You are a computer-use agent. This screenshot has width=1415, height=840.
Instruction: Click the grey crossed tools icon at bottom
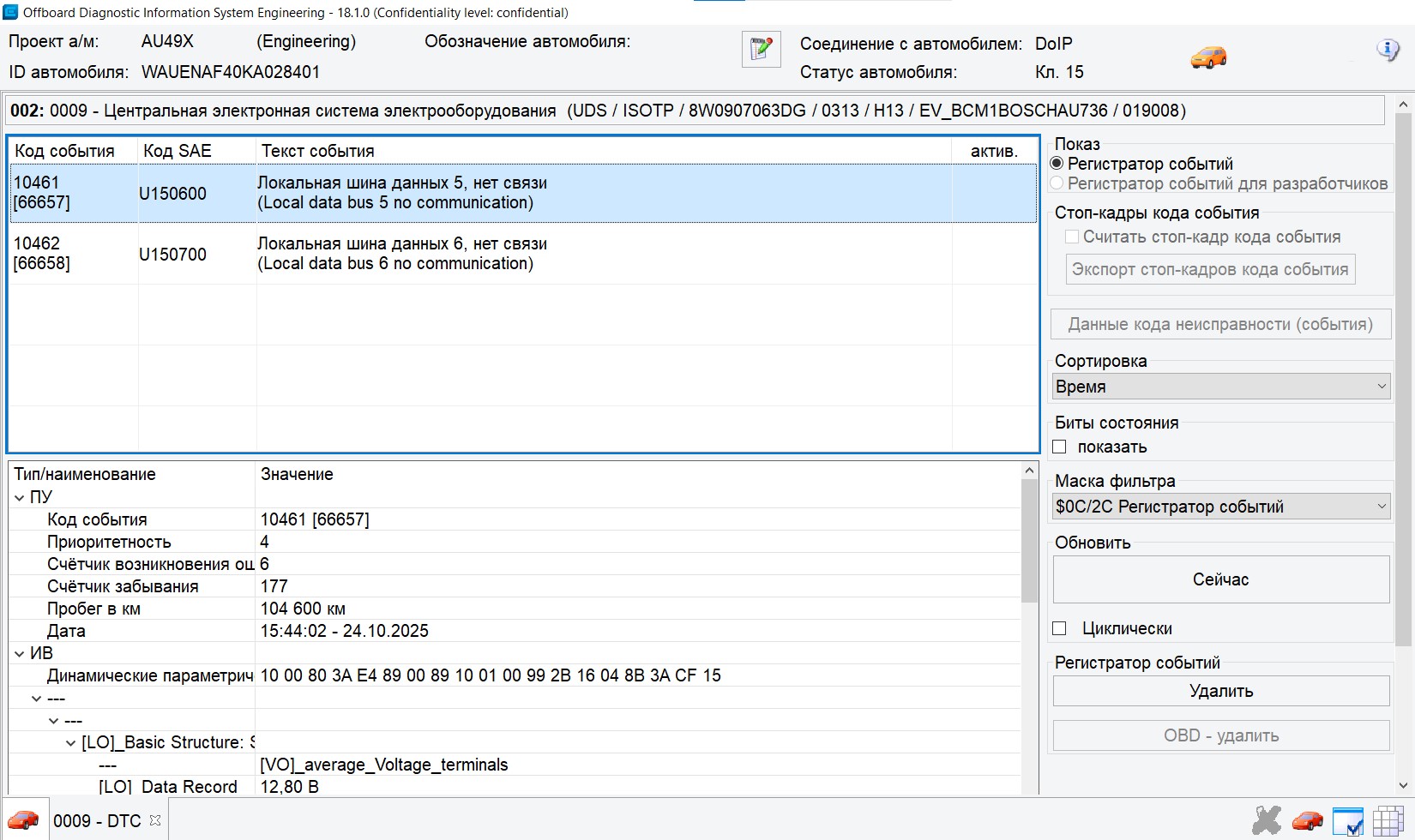[x=1266, y=820]
